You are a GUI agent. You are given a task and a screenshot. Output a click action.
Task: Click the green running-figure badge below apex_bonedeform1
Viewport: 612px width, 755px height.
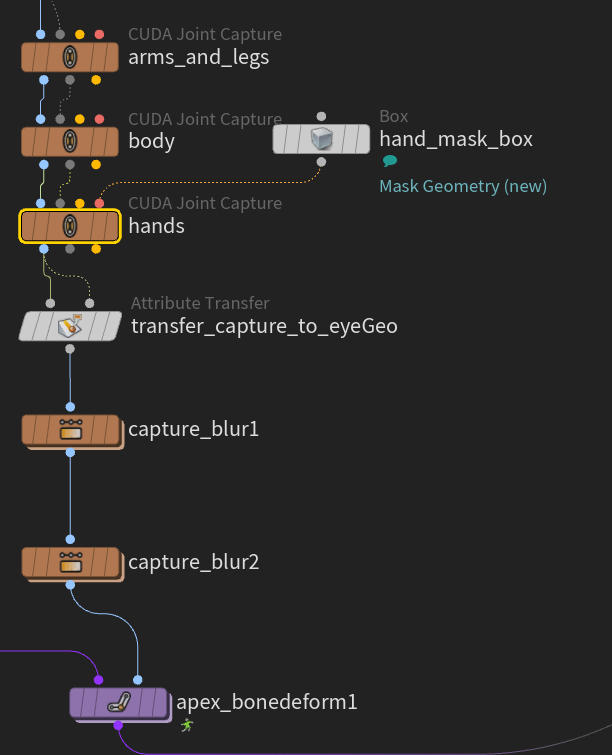tap(187, 725)
